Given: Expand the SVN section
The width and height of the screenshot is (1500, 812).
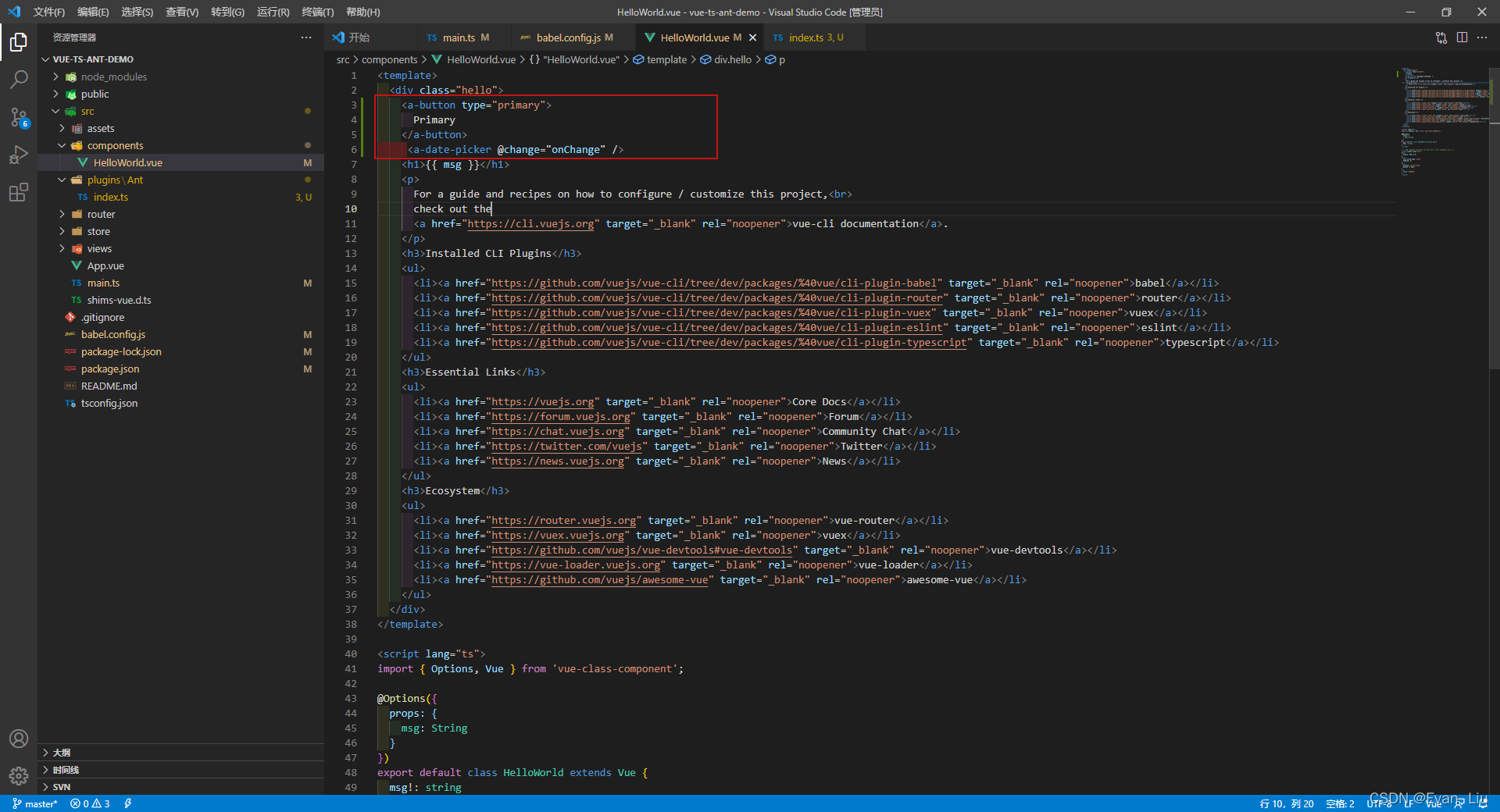Looking at the screenshot, I should [180, 787].
